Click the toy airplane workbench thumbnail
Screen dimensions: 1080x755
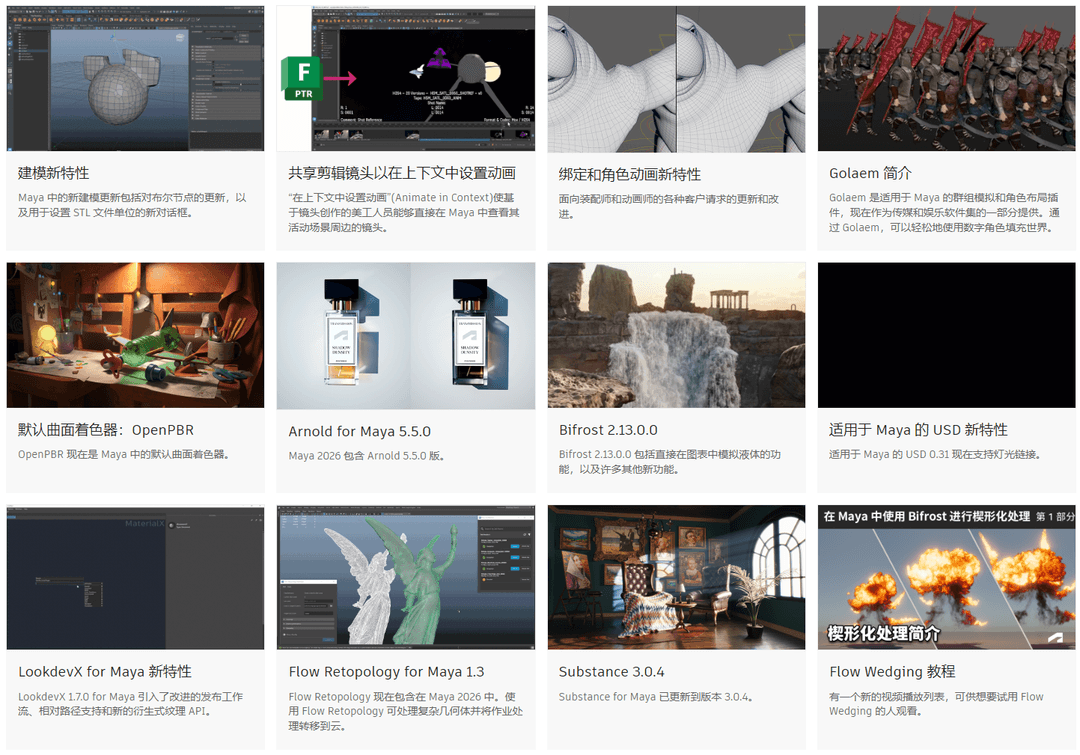[x=135, y=335]
